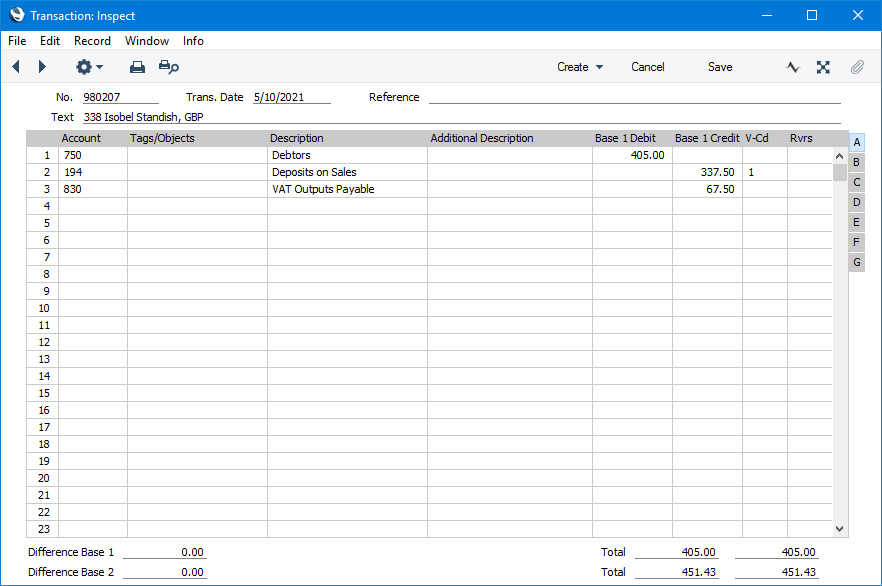Select flip tab D
Viewport: 882px width, 586px height.
pyautogui.click(x=857, y=202)
